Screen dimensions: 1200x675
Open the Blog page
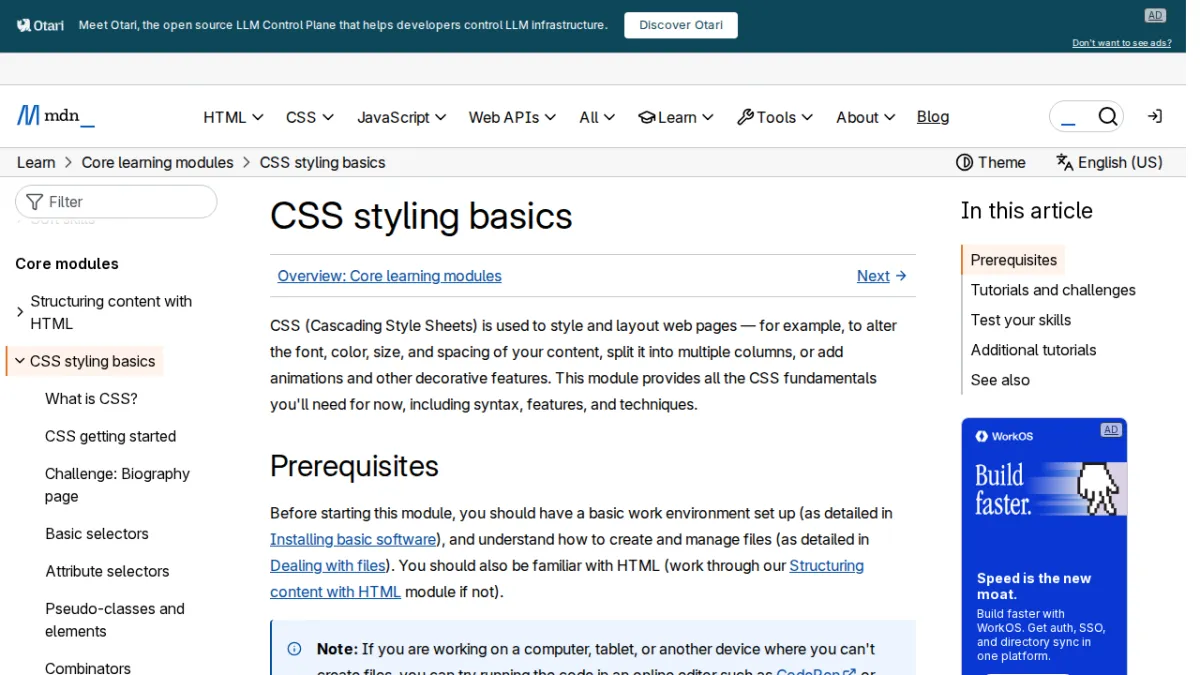(932, 117)
